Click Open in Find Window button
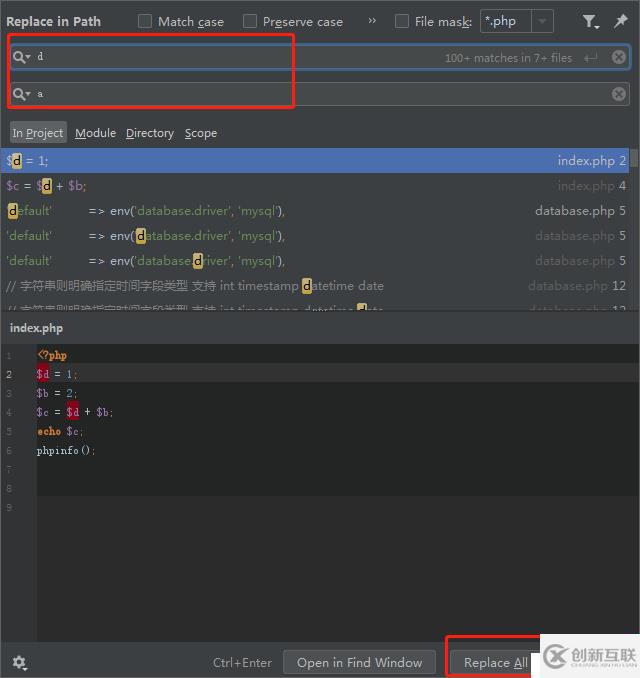This screenshot has width=640, height=678. [359, 662]
